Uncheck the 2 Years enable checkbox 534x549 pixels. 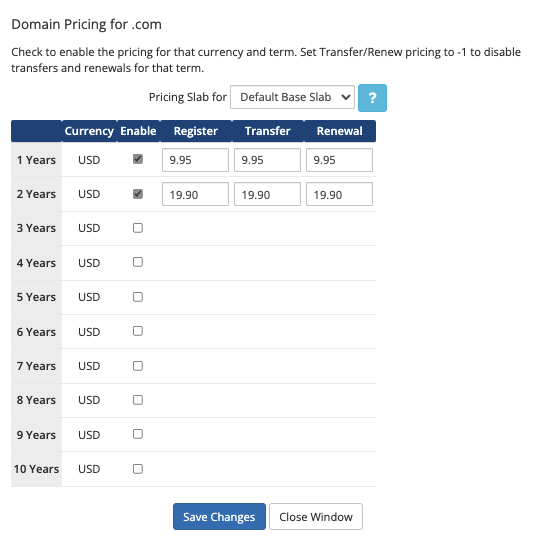click(138, 194)
